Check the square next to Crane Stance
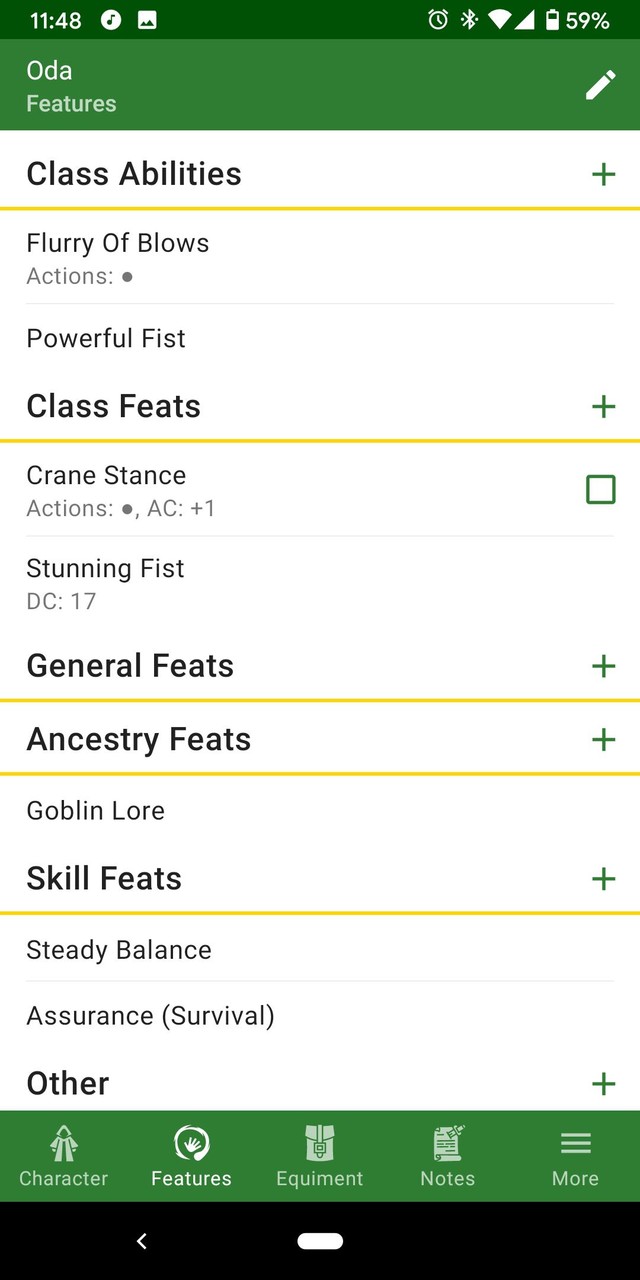 pos(600,489)
